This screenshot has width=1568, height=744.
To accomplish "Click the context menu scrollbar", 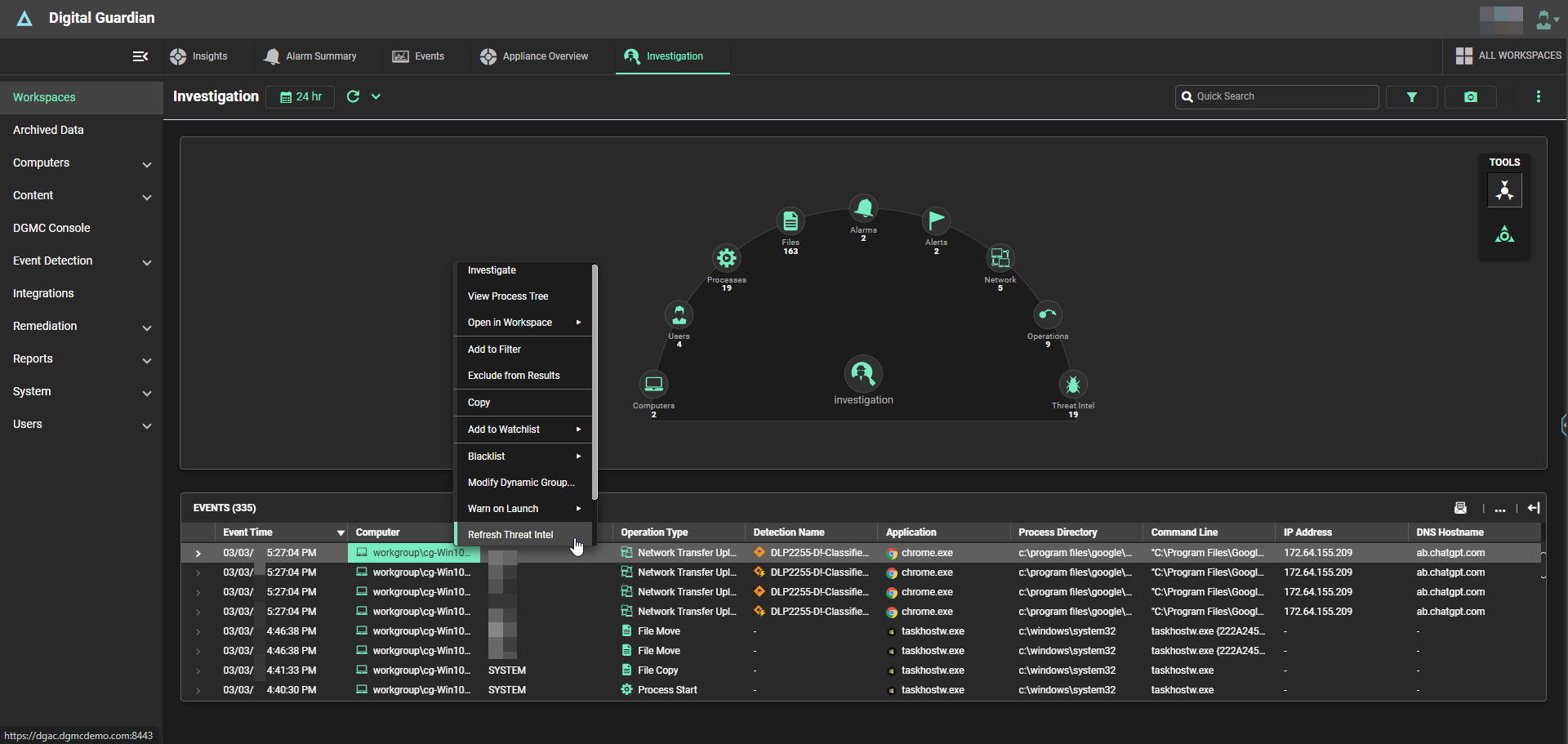I will (595, 381).
